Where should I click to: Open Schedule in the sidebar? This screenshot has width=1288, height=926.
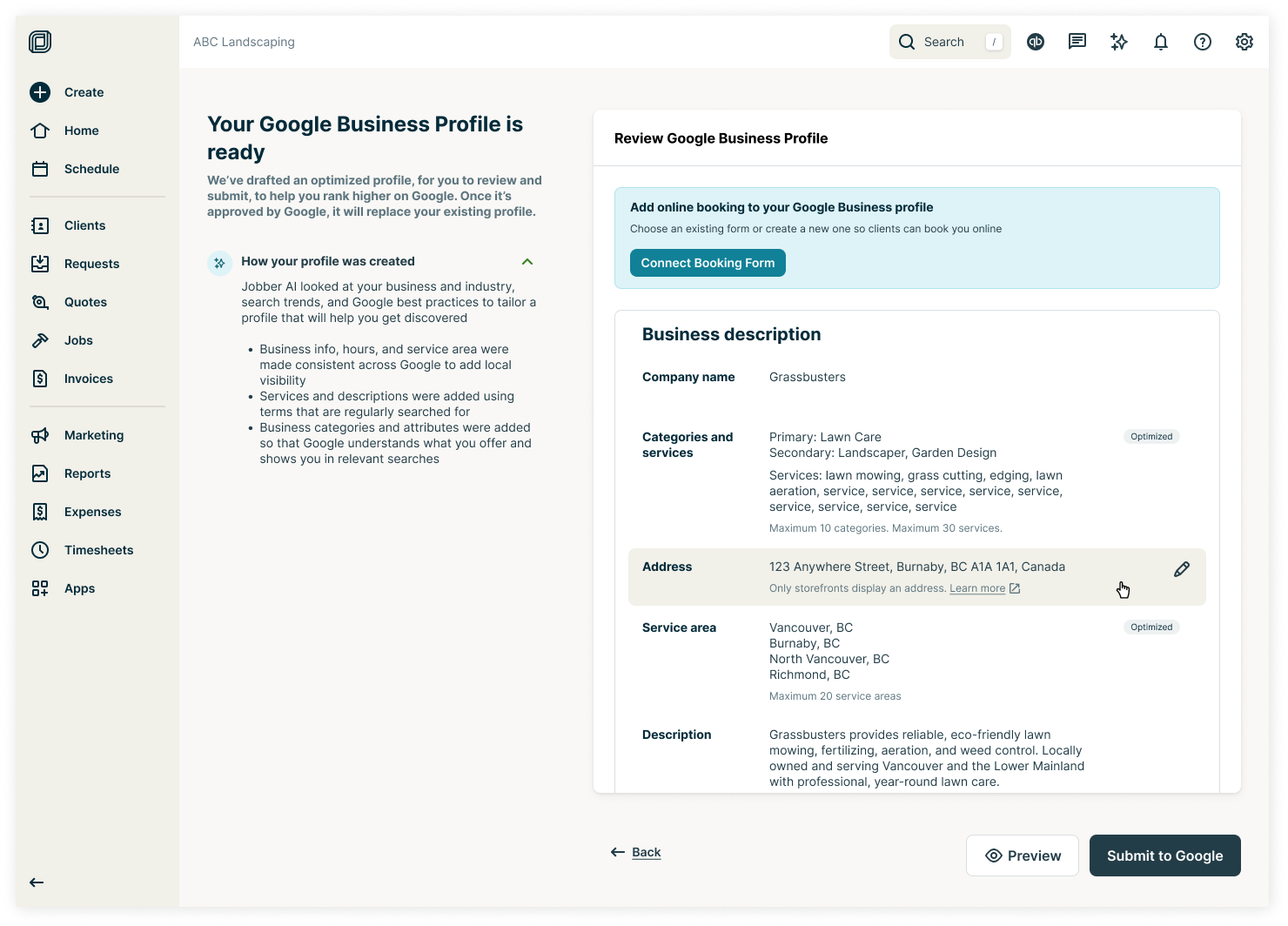click(x=91, y=169)
